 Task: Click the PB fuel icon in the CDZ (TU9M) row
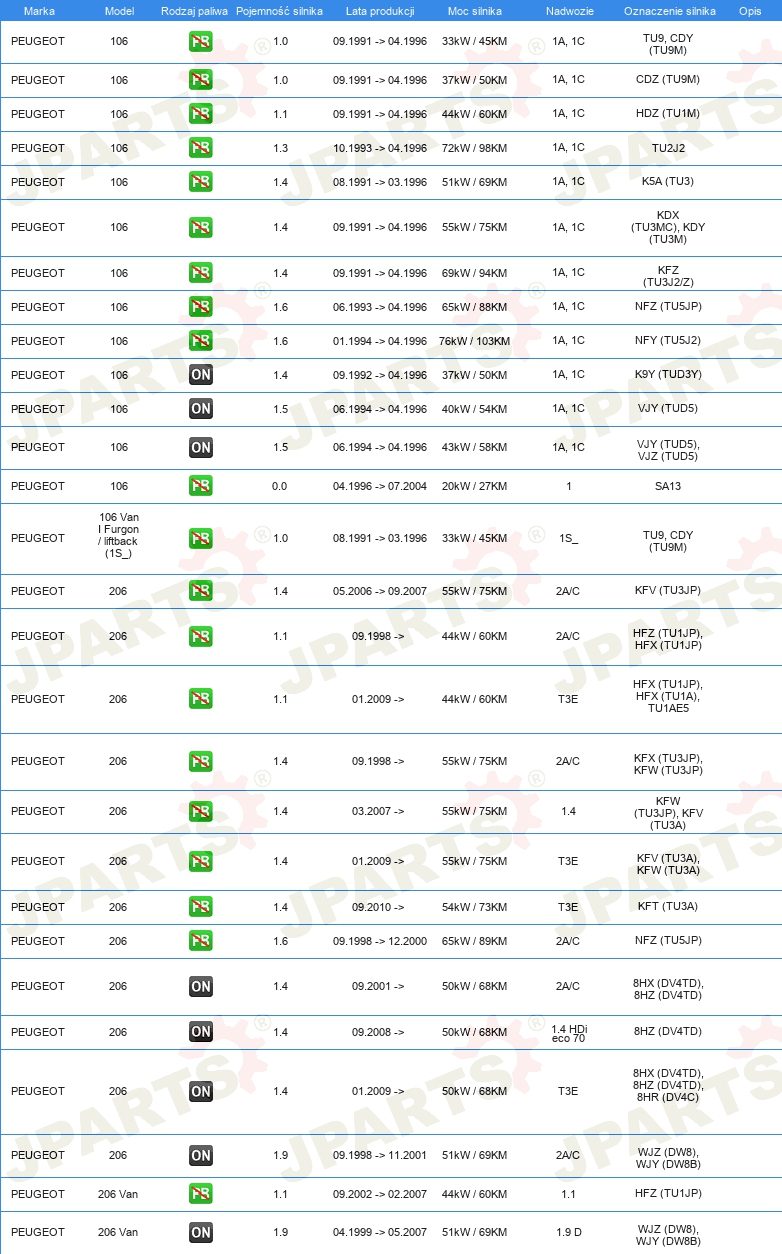click(201, 80)
